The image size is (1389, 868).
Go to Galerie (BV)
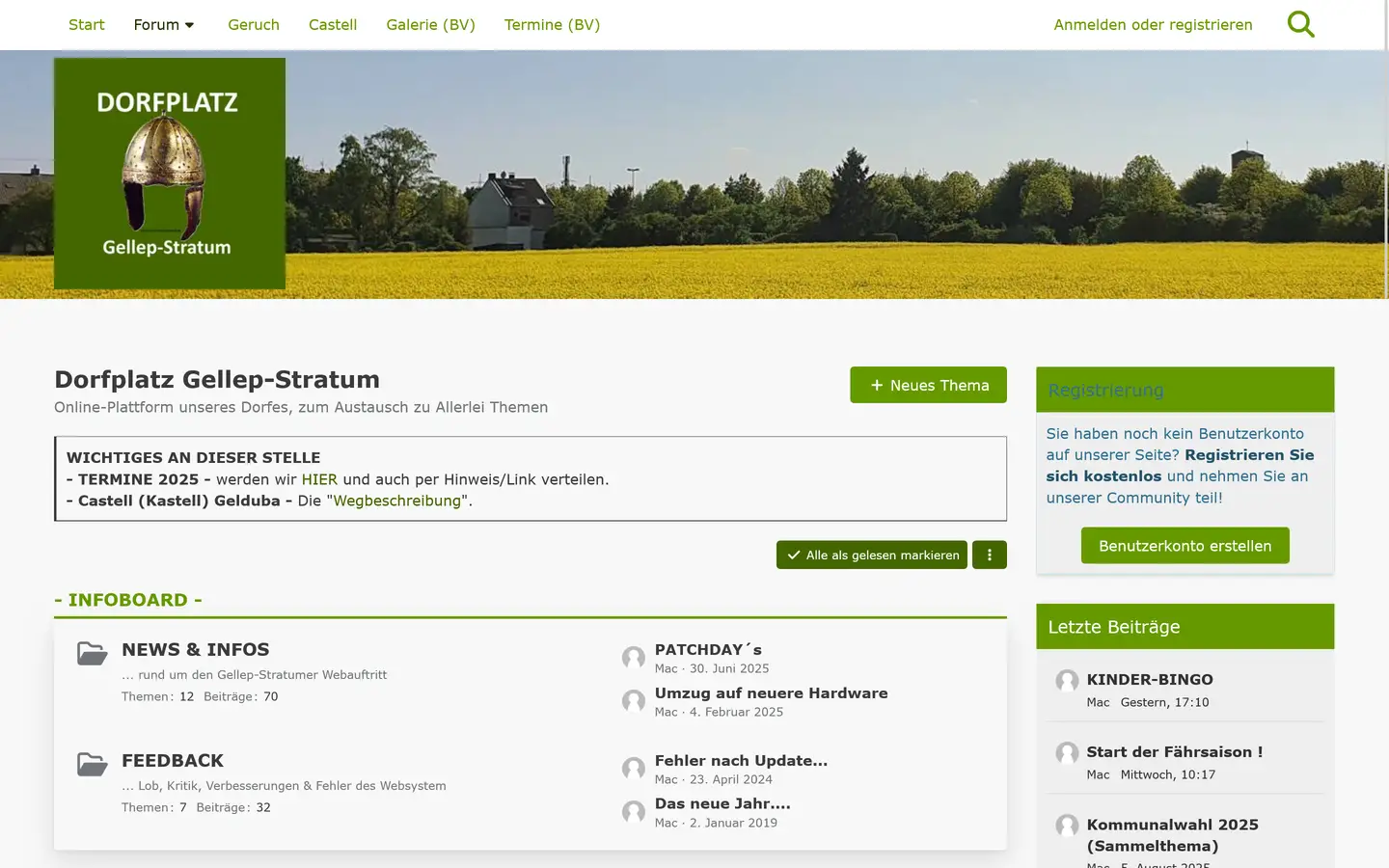pyautogui.click(x=430, y=24)
